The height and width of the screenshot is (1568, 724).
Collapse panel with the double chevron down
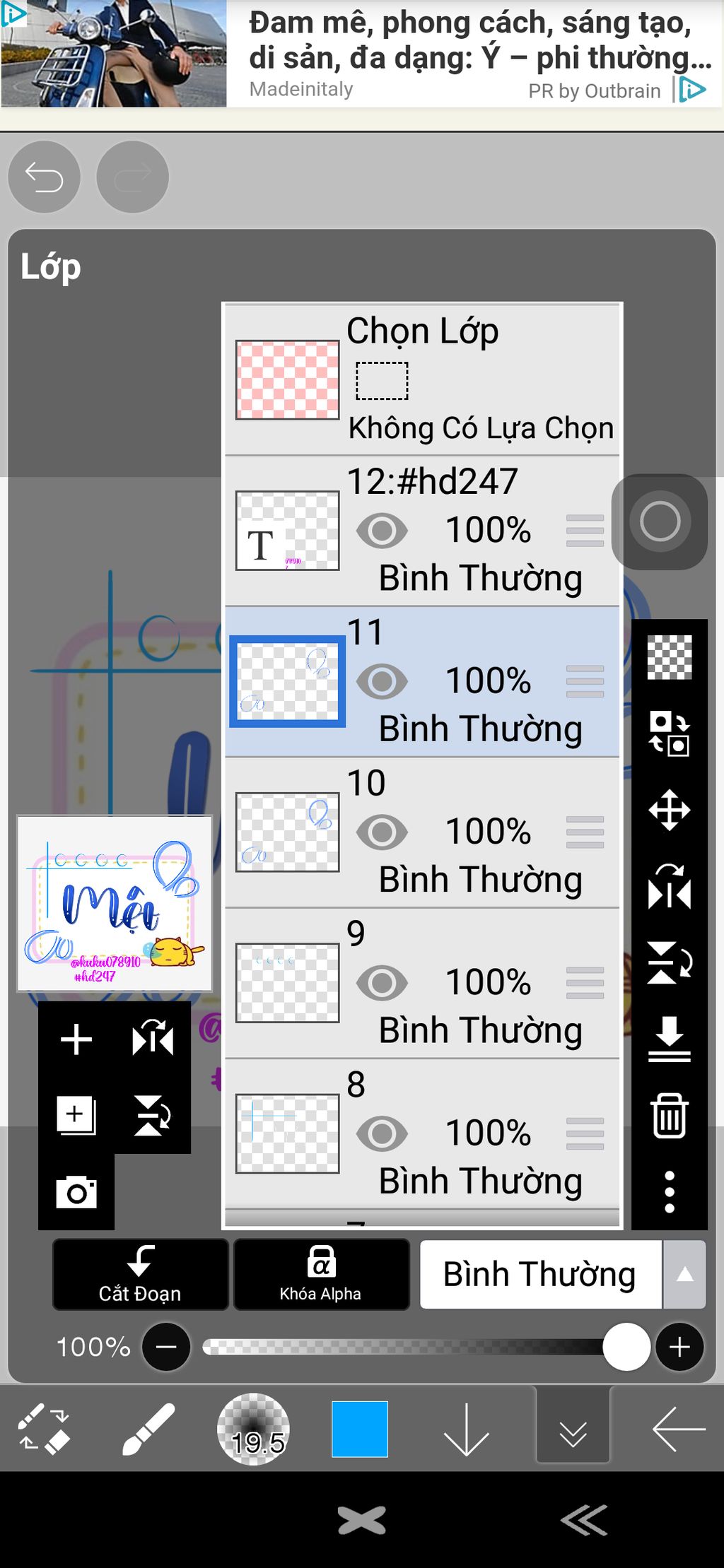[x=573, y=1429]
